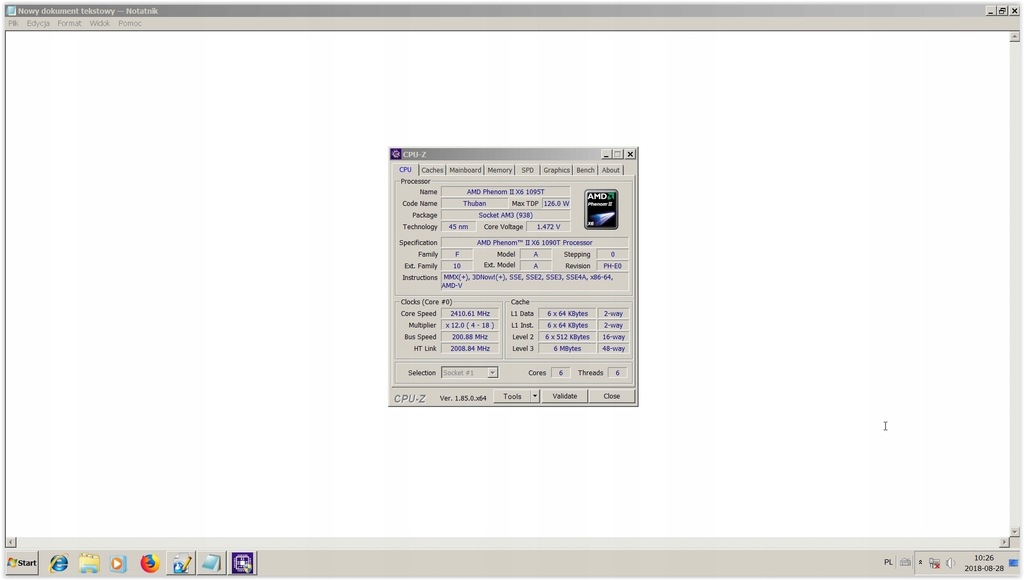1024x580 pixels.
Task: Open the taskbar clock showing 10:26
Action: [984, 563]
